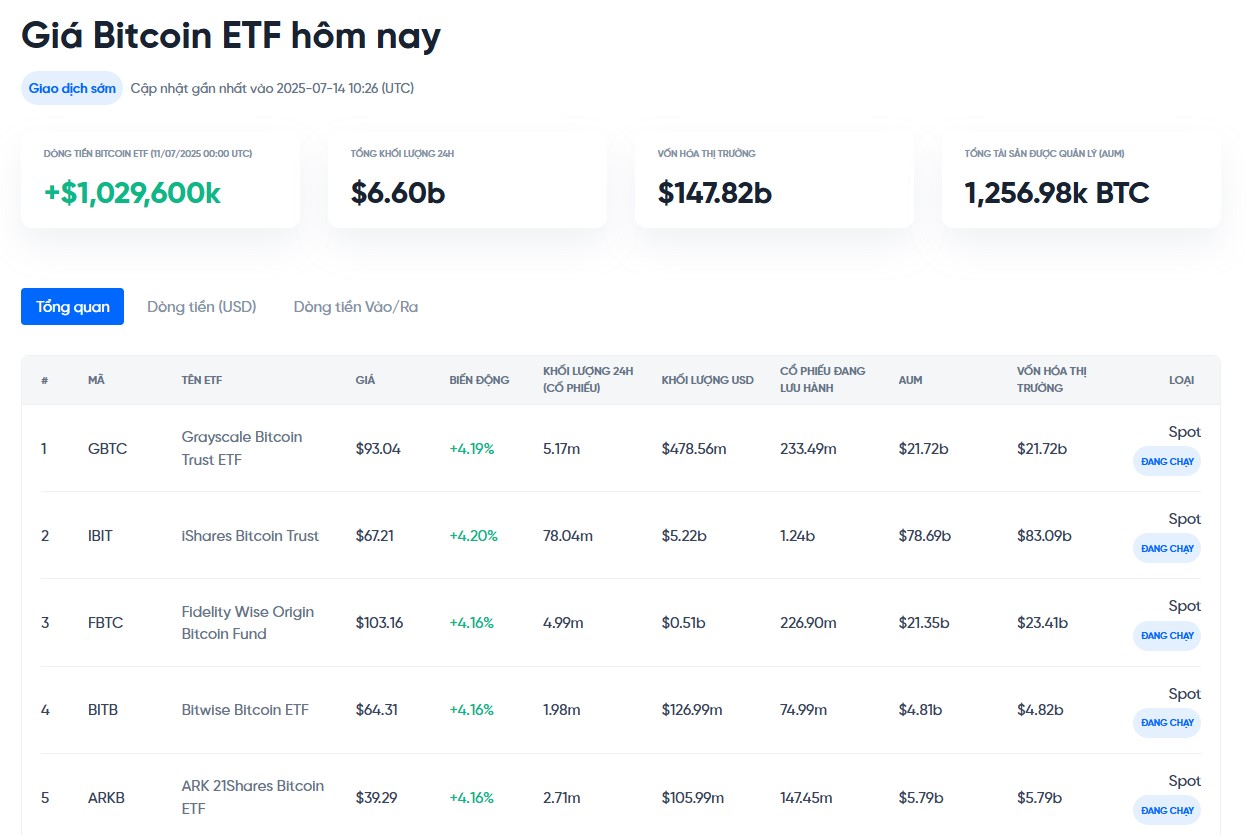Click ĐANG CHẠY badge in IBIT row
The height and width of the screenshot is (835, 1246).
coord(1167,548)
